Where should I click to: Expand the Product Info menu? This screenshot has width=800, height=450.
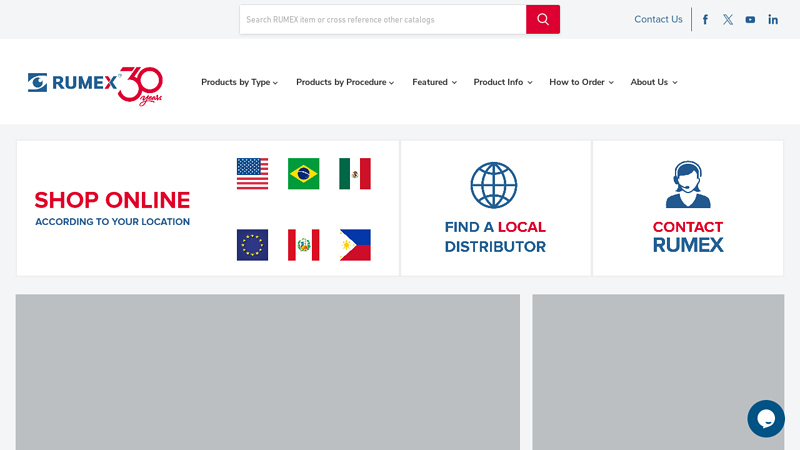(x=503, y=82)
